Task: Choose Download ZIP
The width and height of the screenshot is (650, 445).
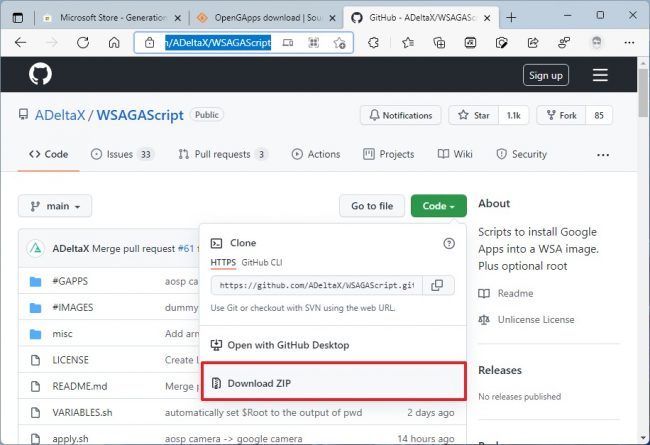Action: [x=334, y=382]
